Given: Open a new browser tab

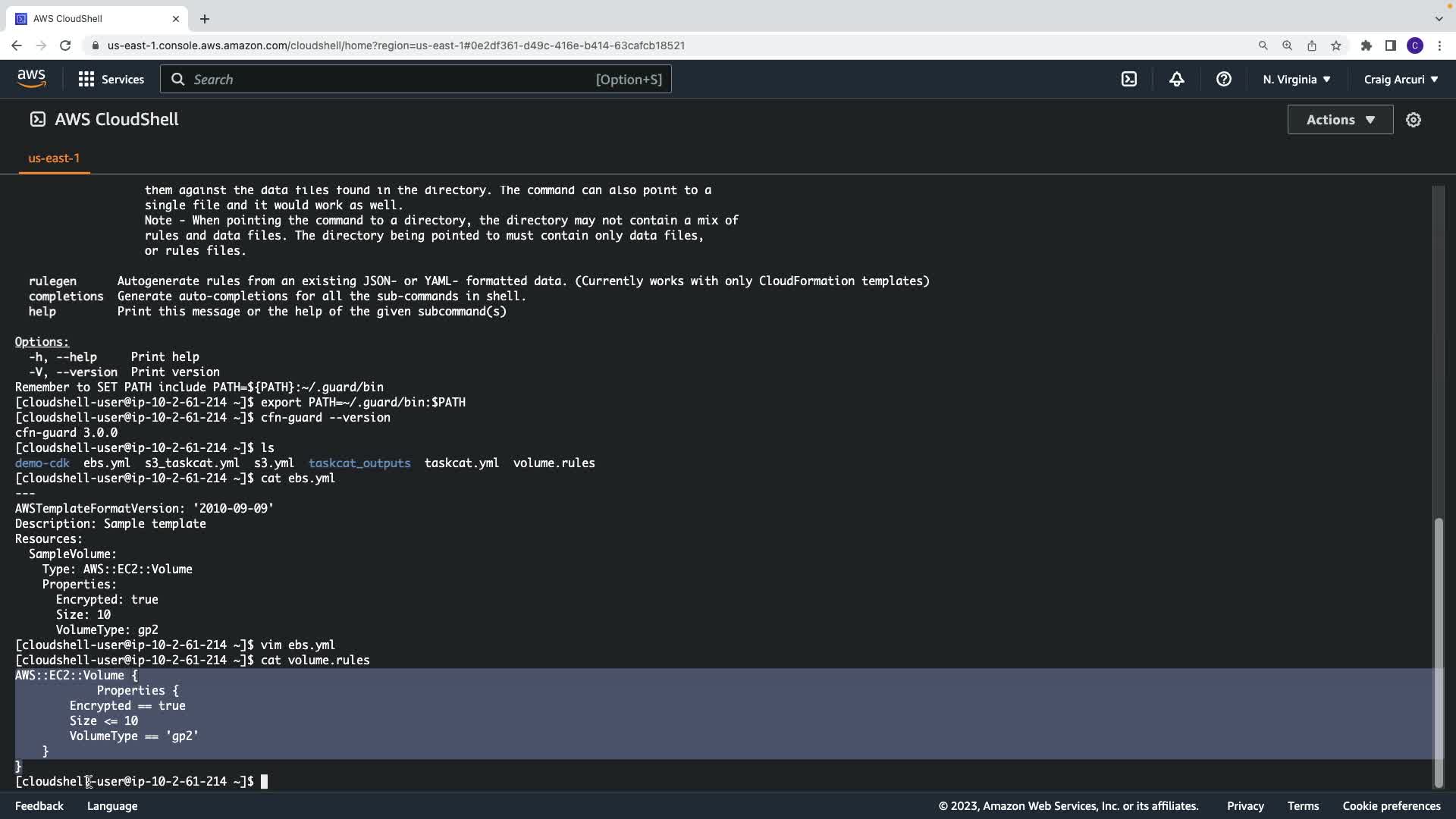Looking at the screenshot, I should click(205, 19).
